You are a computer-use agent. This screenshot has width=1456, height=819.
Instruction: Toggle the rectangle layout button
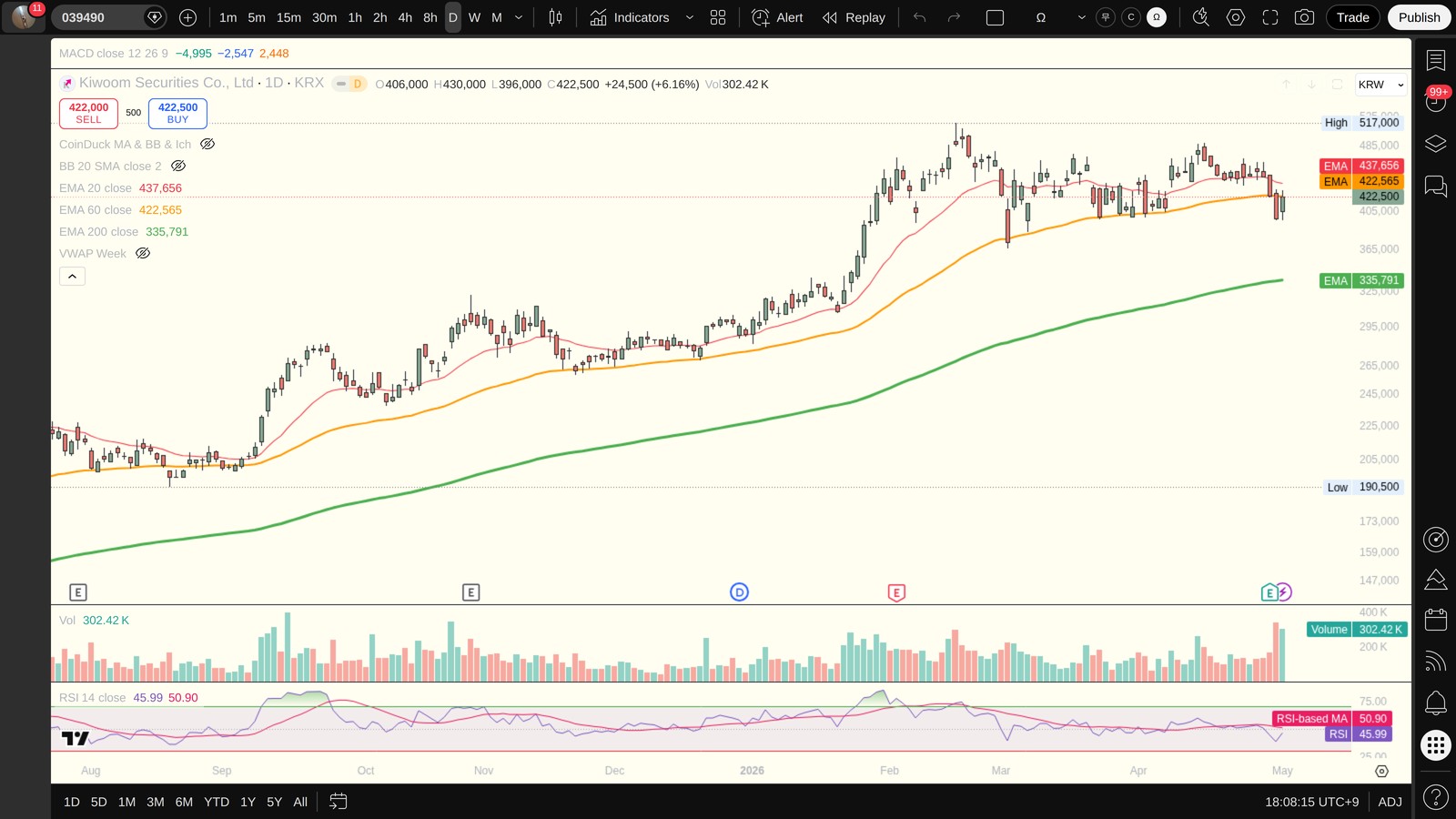pyautogui.click(x=995, y=17)
